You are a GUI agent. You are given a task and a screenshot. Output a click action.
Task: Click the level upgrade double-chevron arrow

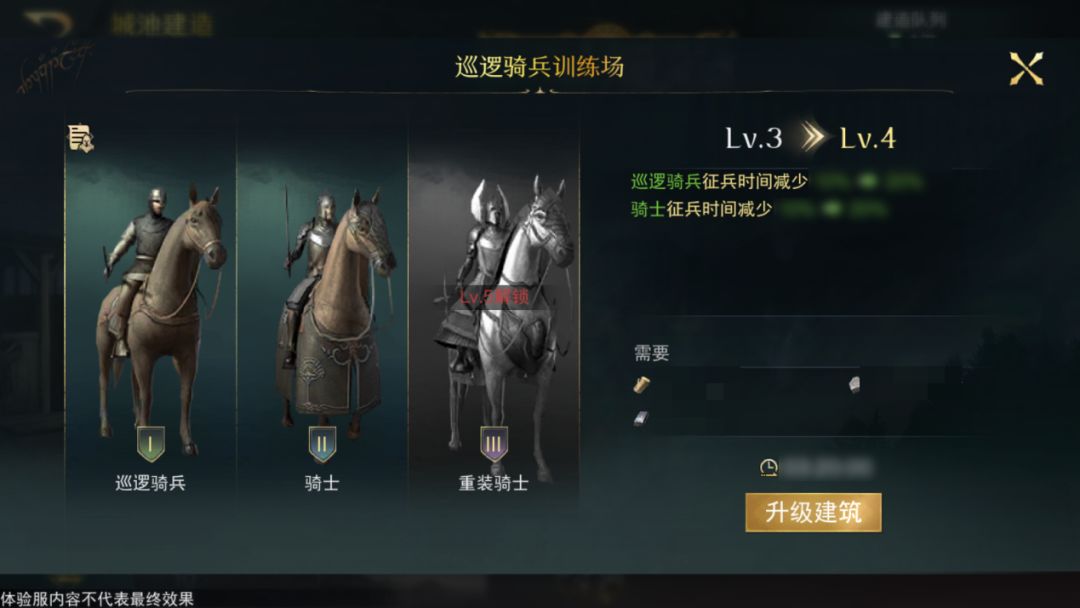pos(812,137)
